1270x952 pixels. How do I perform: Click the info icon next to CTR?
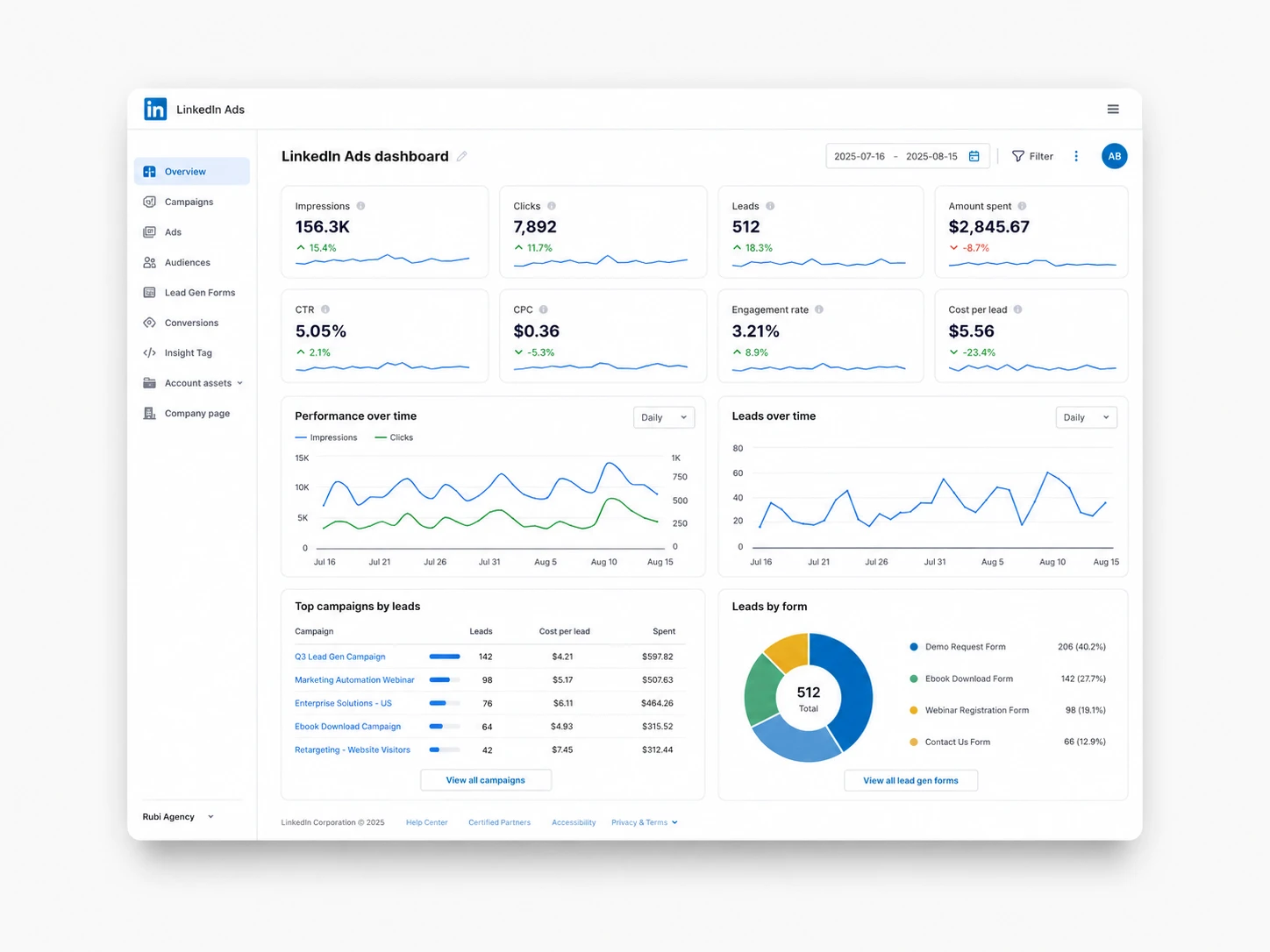click(325, 309)
